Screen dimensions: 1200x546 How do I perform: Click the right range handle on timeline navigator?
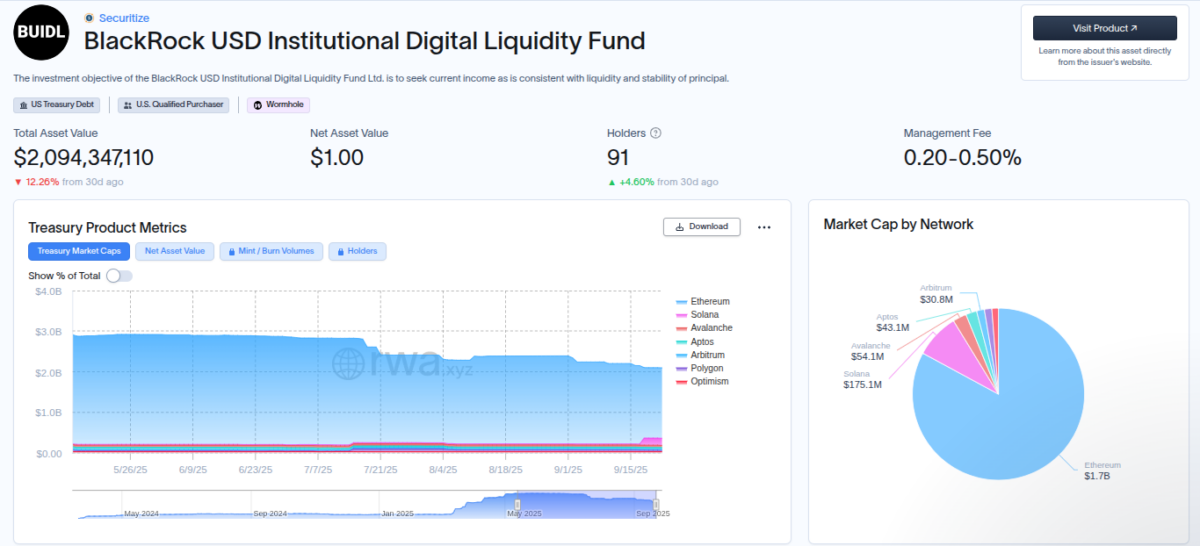tap(657, 504)
